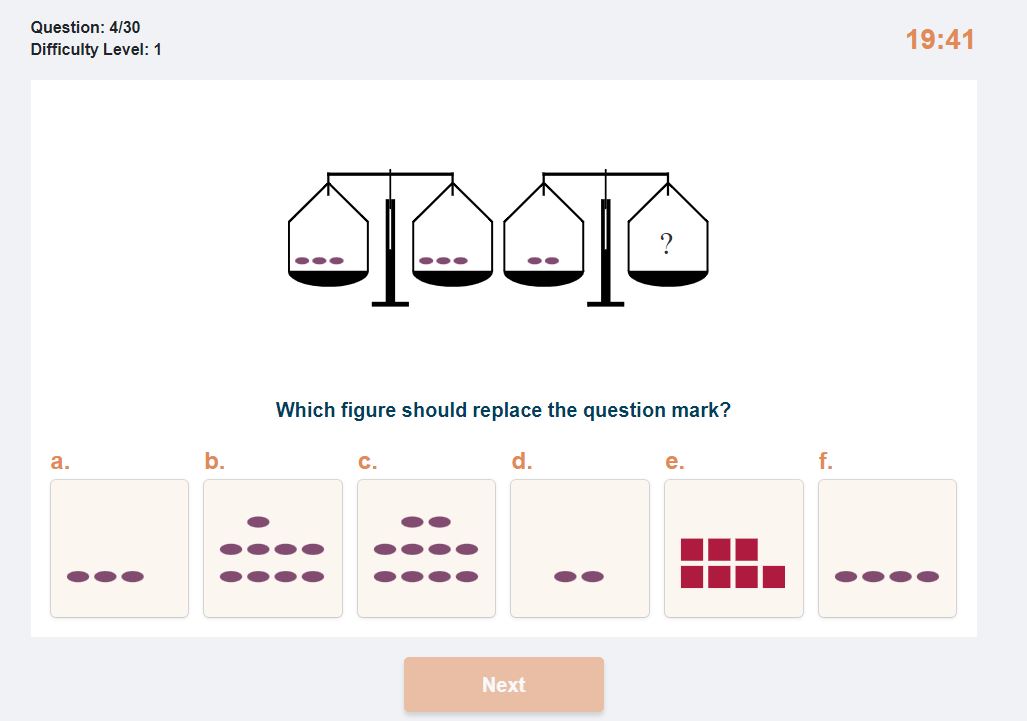Select answer option a with three ovals
1027x721 pixels.
click(119, 548)
